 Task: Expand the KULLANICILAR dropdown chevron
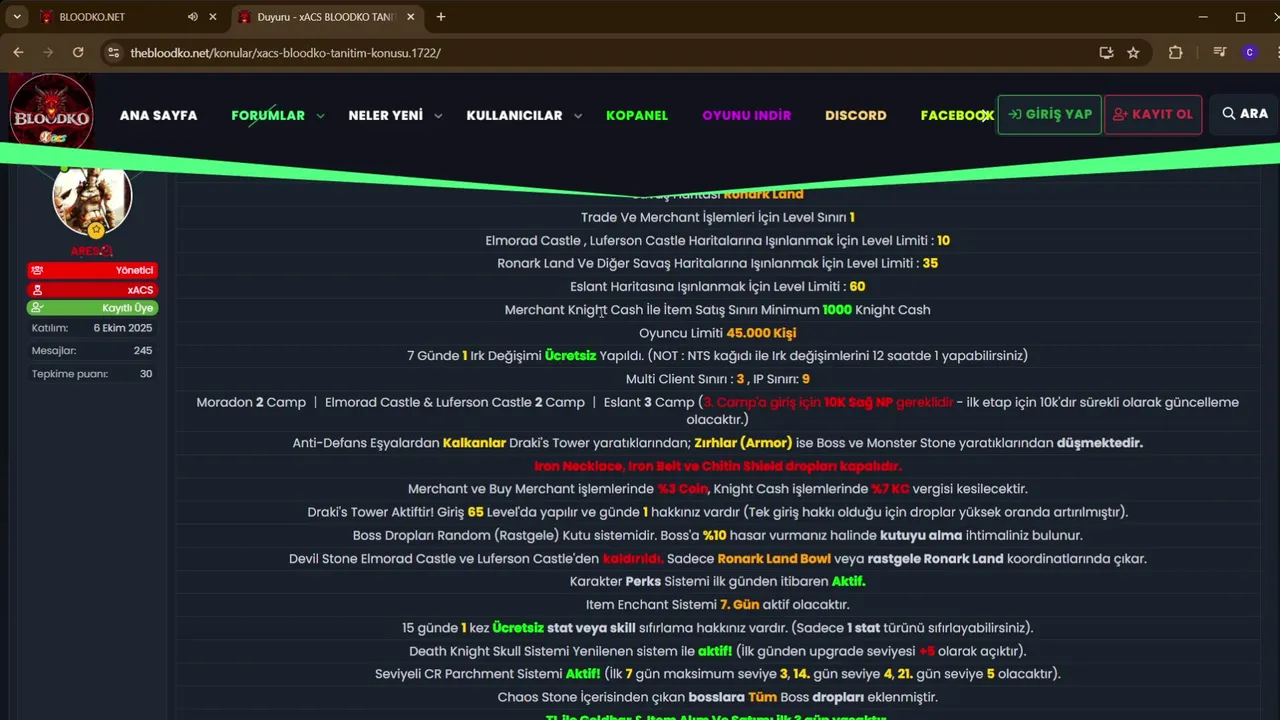click(578, 116)
